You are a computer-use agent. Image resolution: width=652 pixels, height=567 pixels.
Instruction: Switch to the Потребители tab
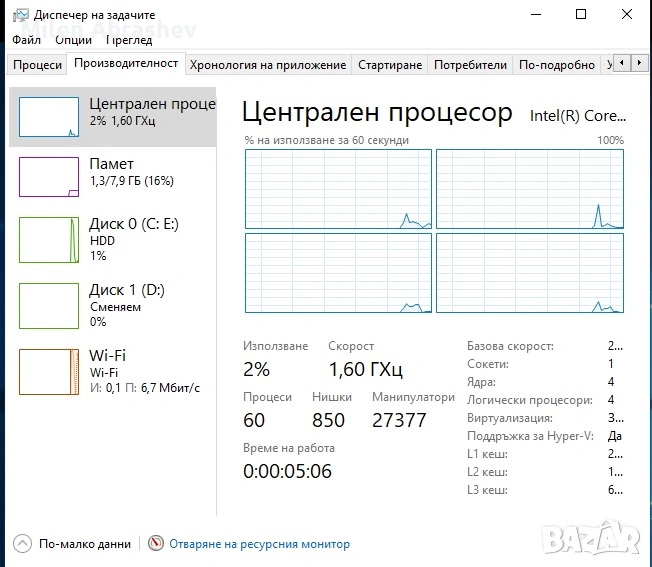tap(470, 65)
